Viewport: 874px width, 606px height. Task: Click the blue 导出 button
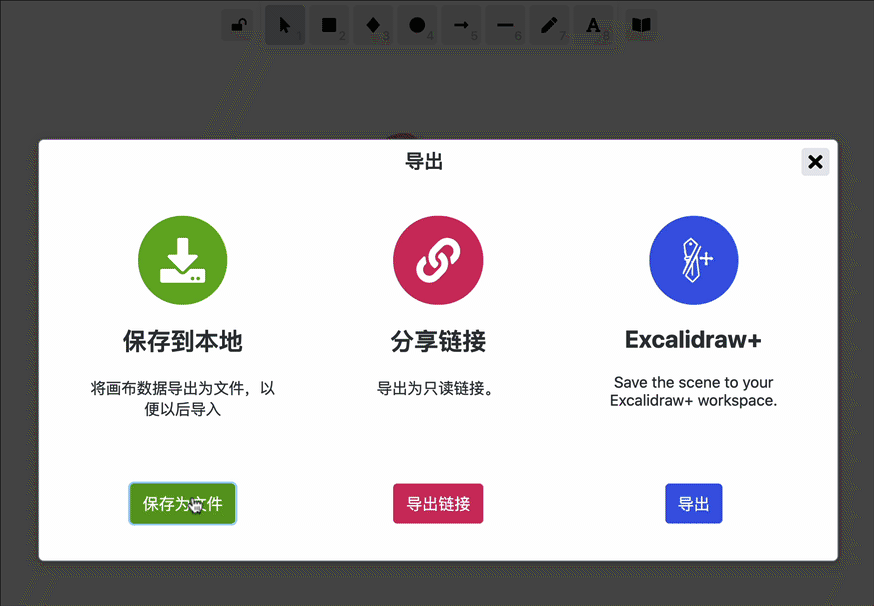[x=693, y=503]
